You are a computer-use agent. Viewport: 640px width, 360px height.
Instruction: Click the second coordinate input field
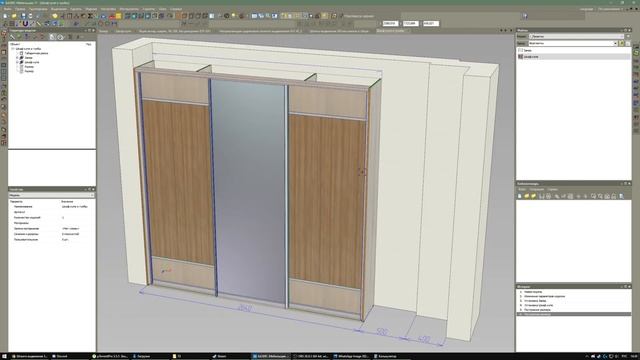pos(411,24)
